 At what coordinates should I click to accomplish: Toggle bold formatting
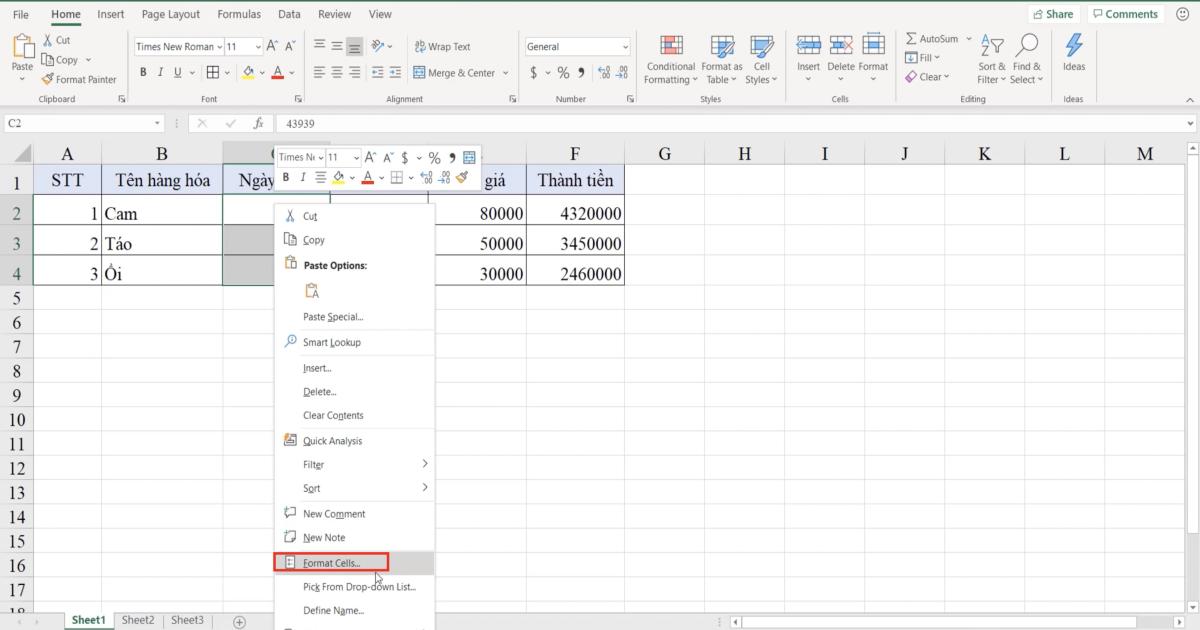(143, 72)
